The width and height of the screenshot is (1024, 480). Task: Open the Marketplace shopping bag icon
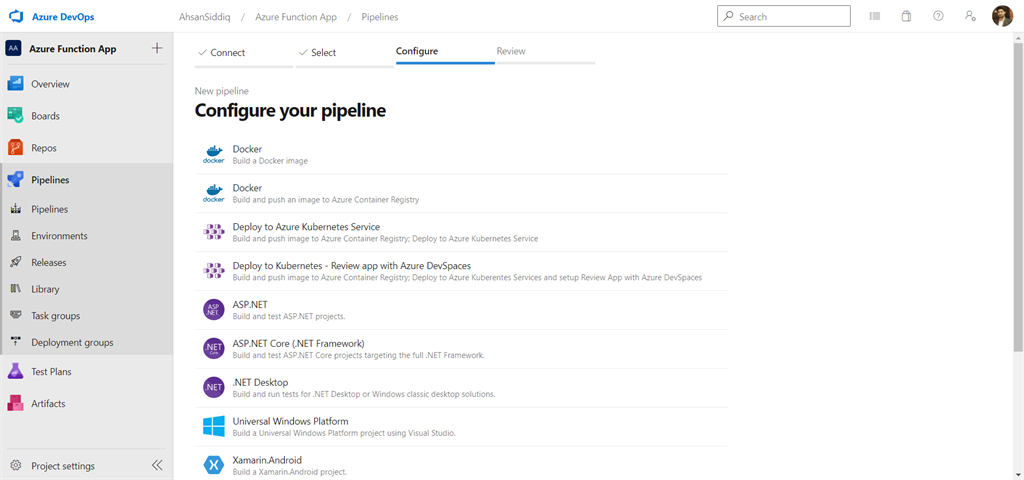coord(906,16)
